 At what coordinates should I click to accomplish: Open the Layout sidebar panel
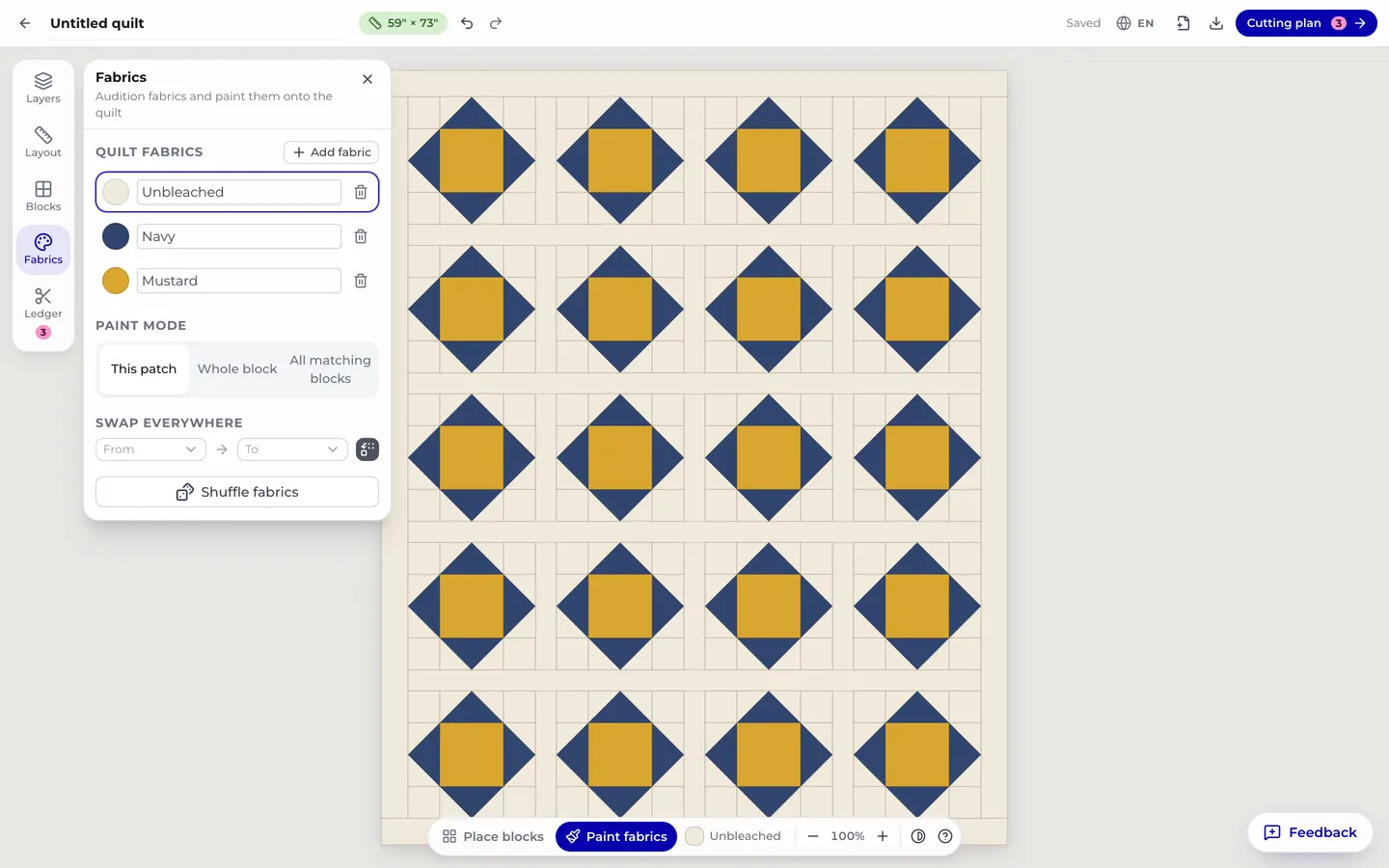coord(43,142)
